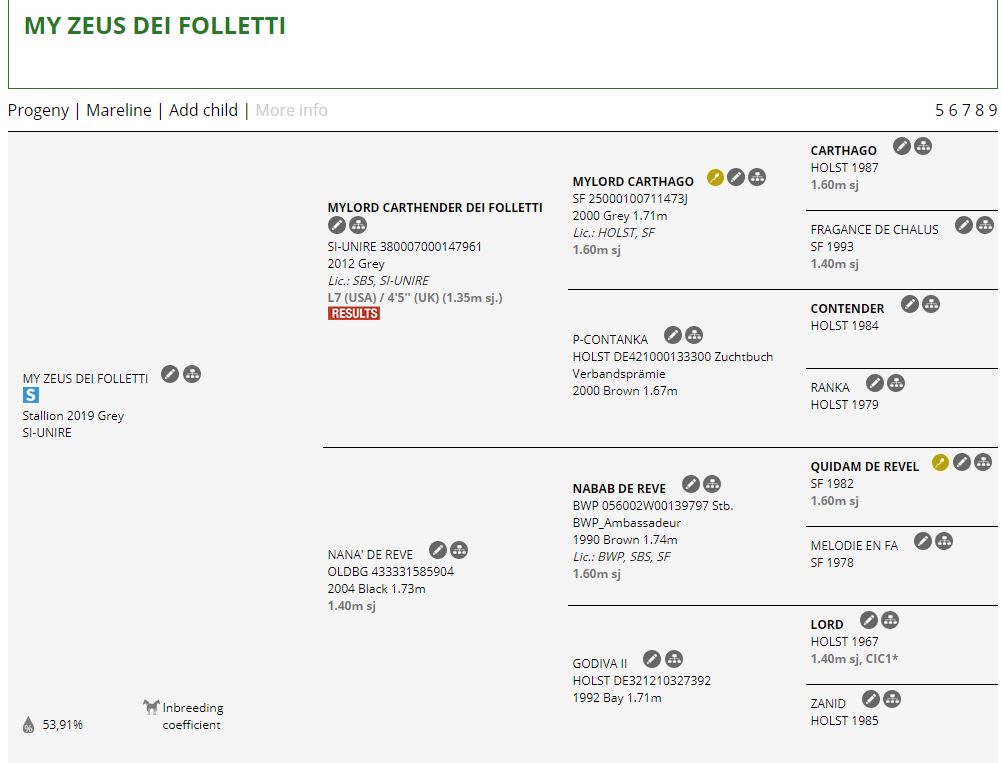Select 7 generations pedigree view
Viewport: 1002px width, 763px height.
coord(966,110)
